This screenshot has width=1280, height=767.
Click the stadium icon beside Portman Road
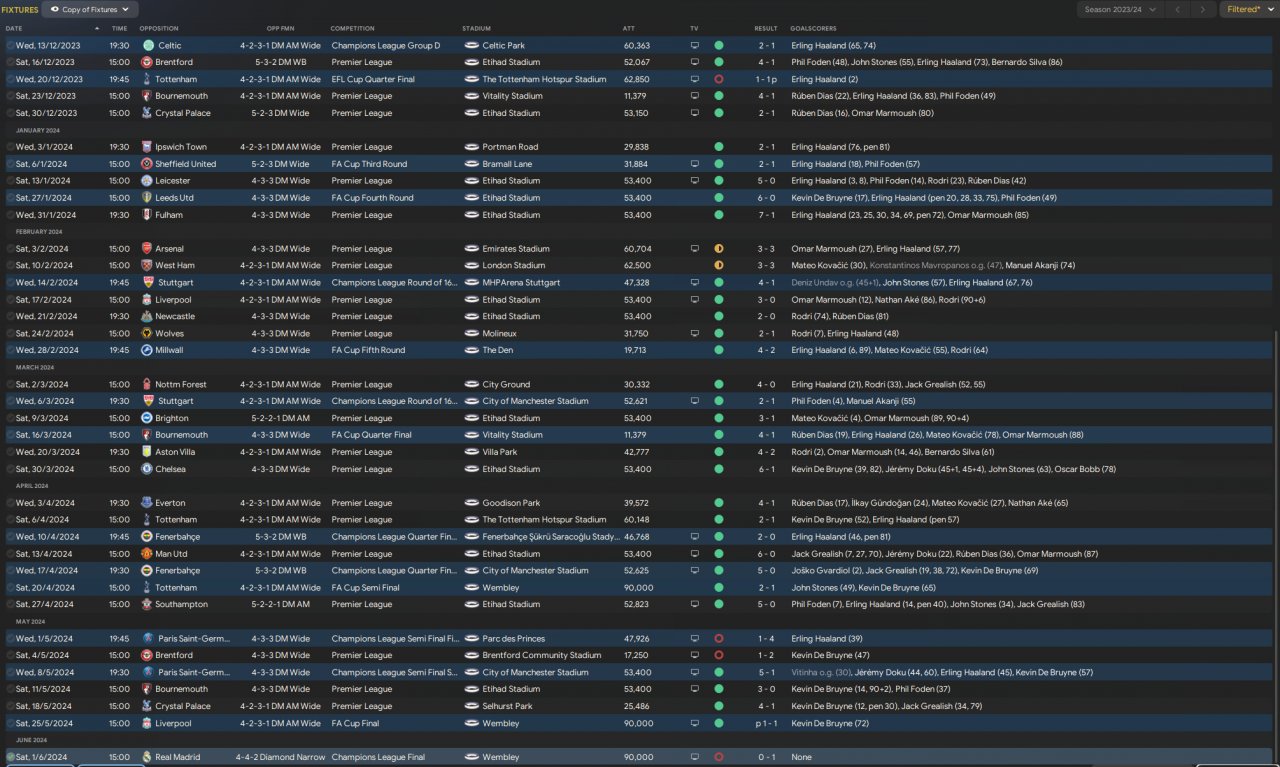[472, 147]
